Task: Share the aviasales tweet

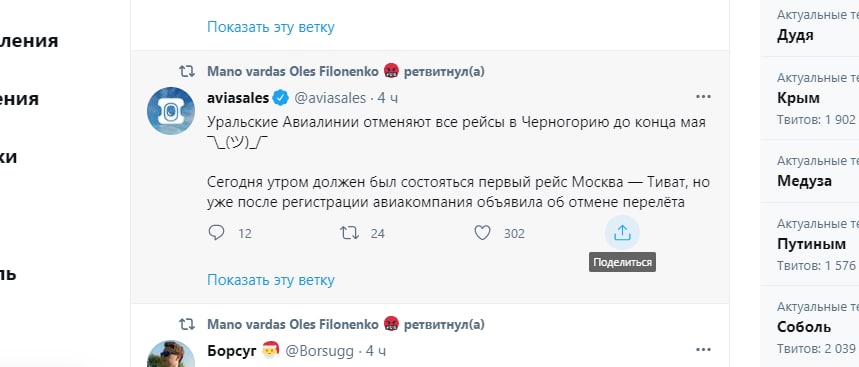Action: coord(622,233)
